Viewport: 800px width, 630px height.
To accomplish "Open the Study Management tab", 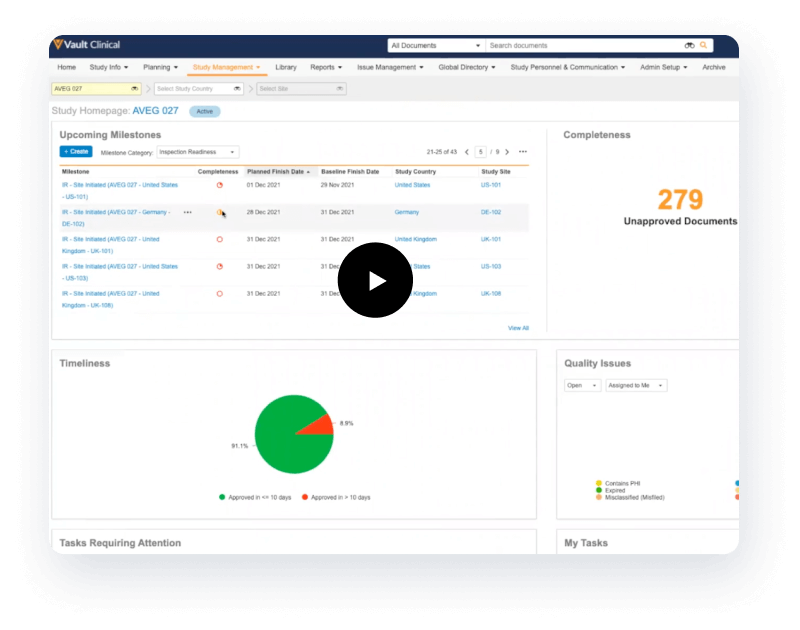I will [226, 67].
